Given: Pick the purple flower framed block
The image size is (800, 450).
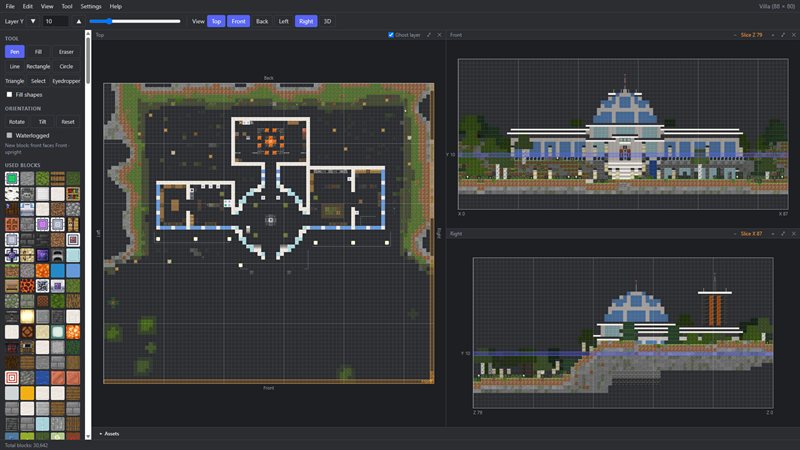Looking at the screenshot, I should [12, 255].
